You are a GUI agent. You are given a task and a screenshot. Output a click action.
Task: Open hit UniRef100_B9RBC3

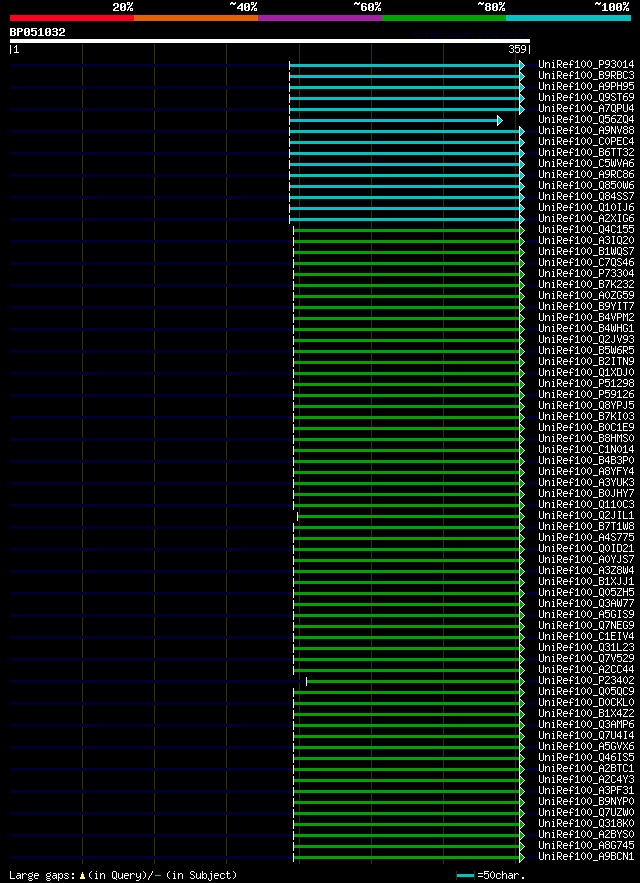tap(586, 76)
